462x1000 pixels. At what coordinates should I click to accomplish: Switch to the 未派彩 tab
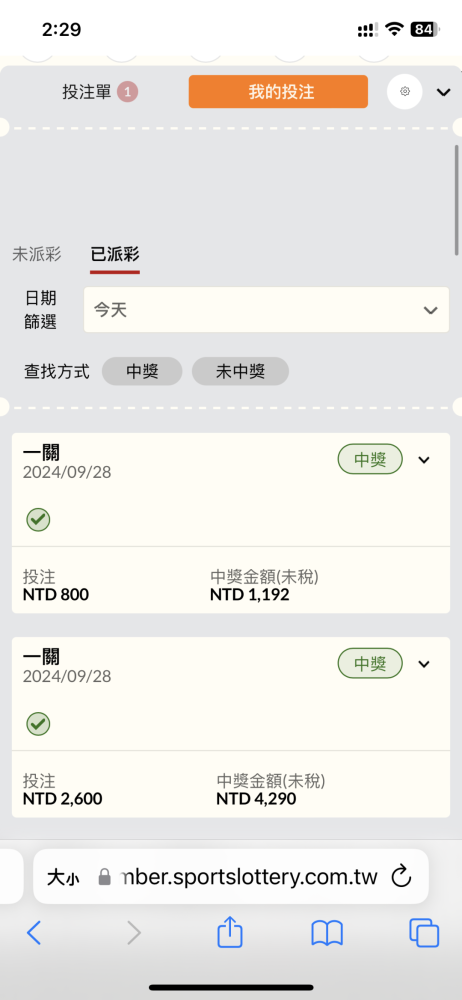pyautogui.click(x=37, y=254)
